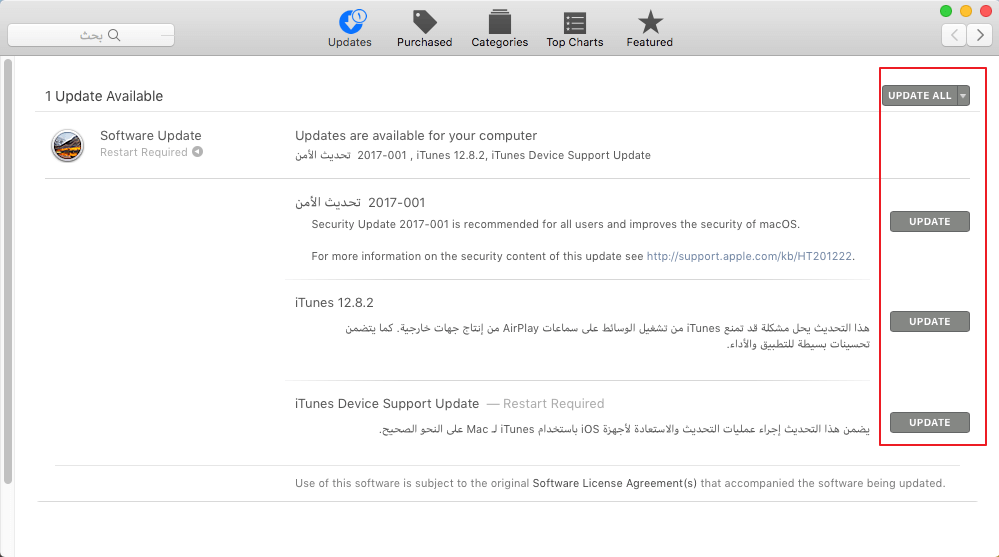
Task: Open the Top Charts list icon
Action: pyautogui.click(x=575, y=23)
